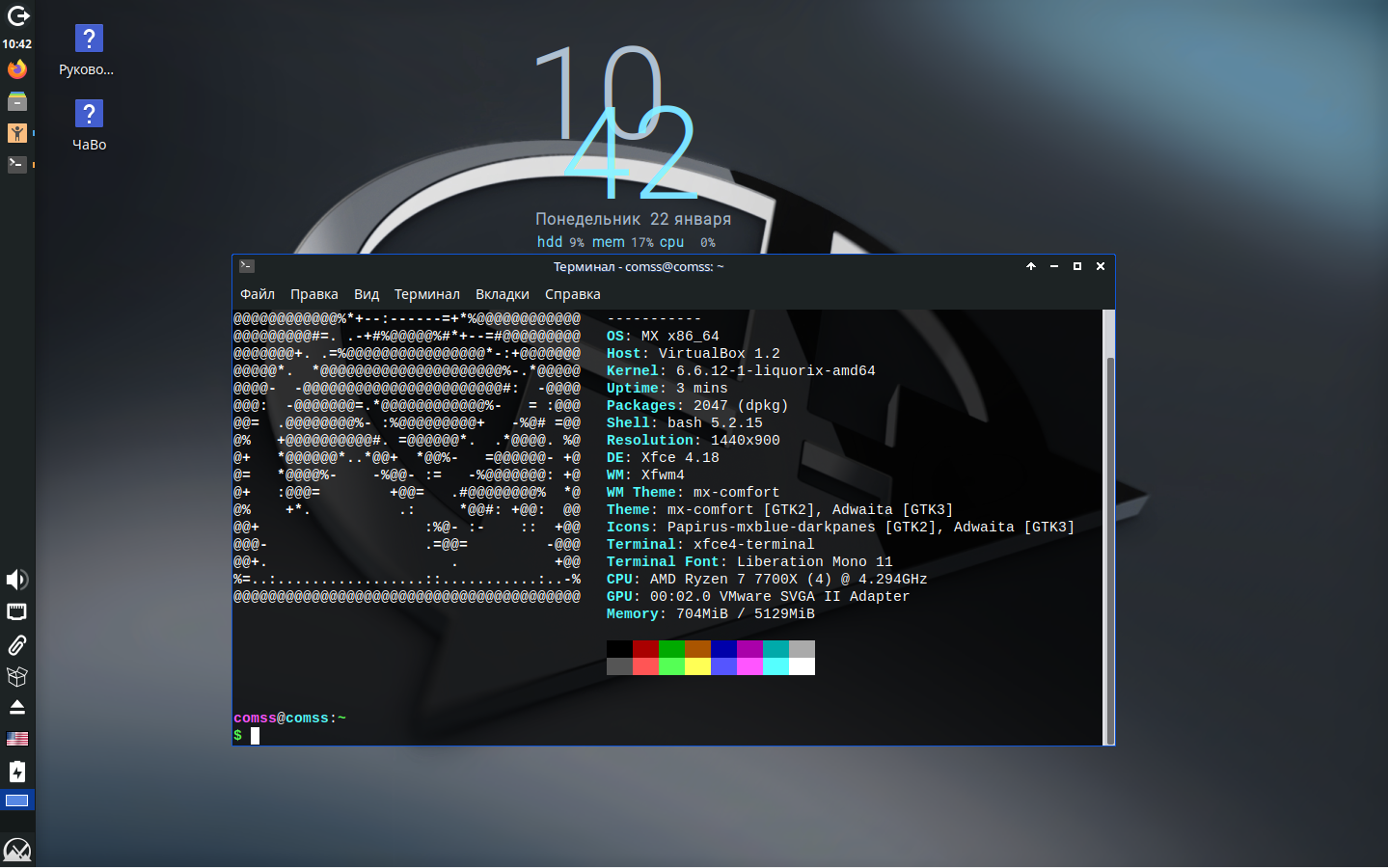The width and height of the screenshot is (1388, 868).
Task: Click the terminal window menu icon in title bar
Action: (247, 266)
